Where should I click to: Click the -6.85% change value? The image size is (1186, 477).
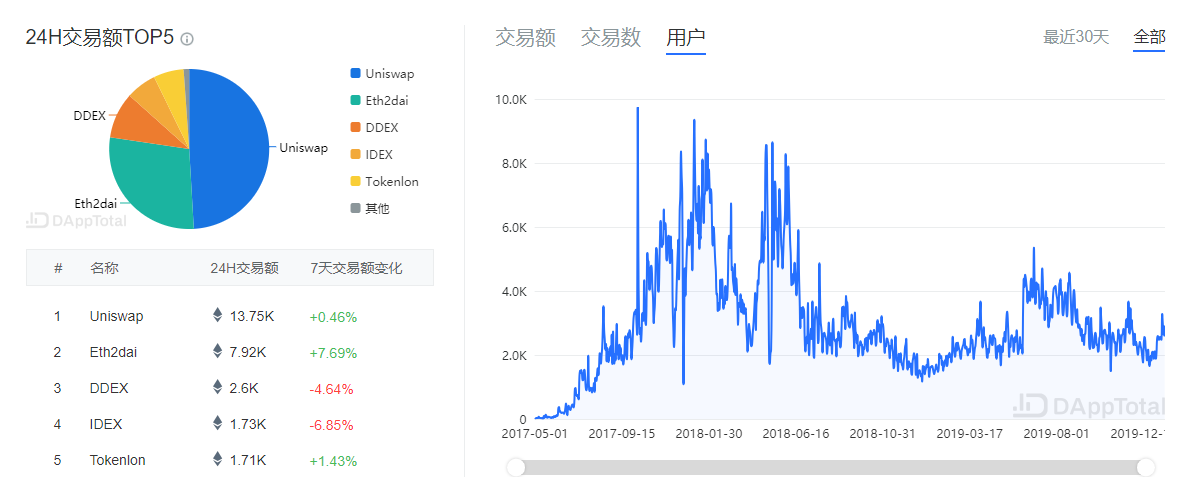coord(331,425)
